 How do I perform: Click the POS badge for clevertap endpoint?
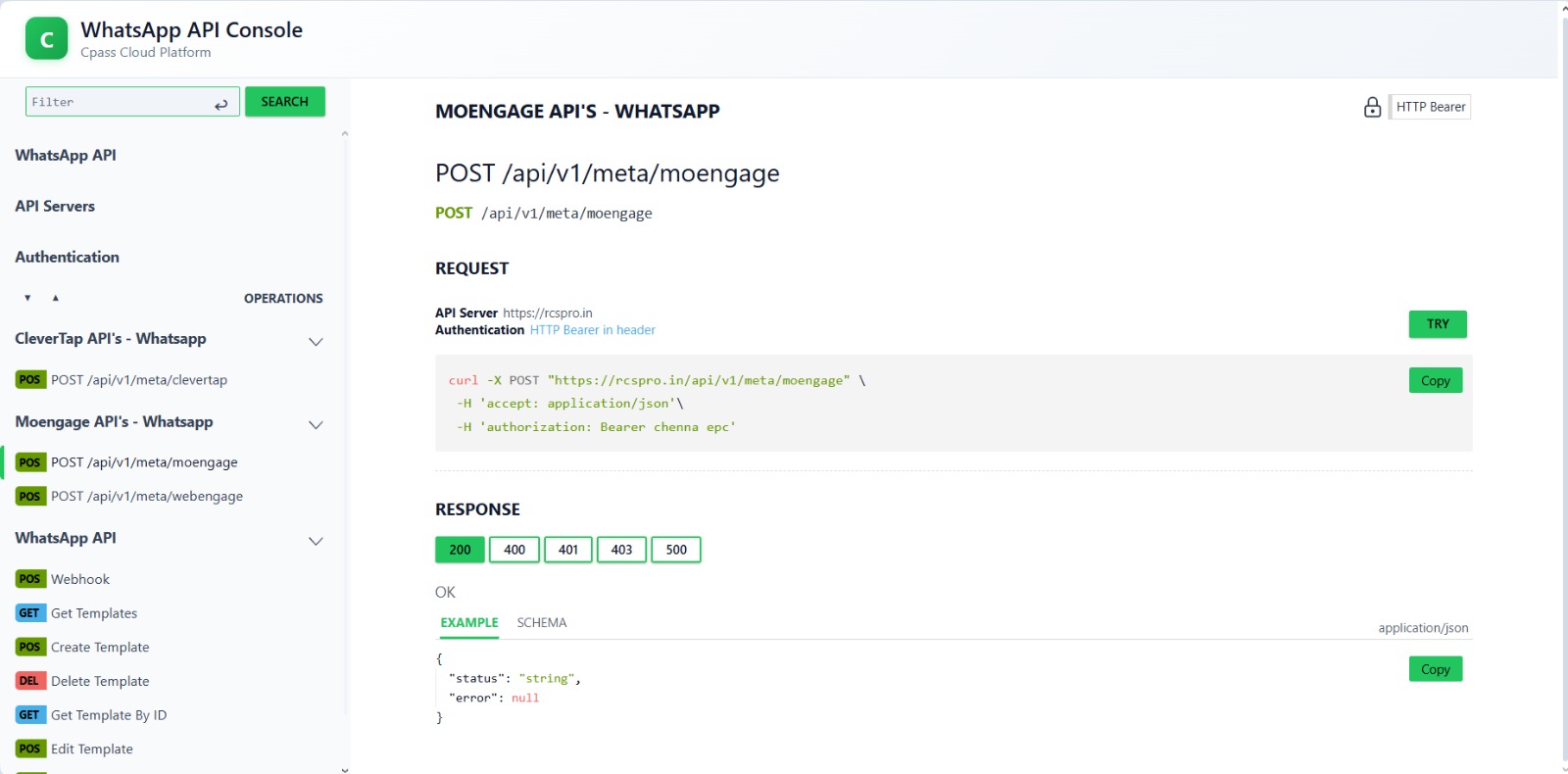pos(30,379)
